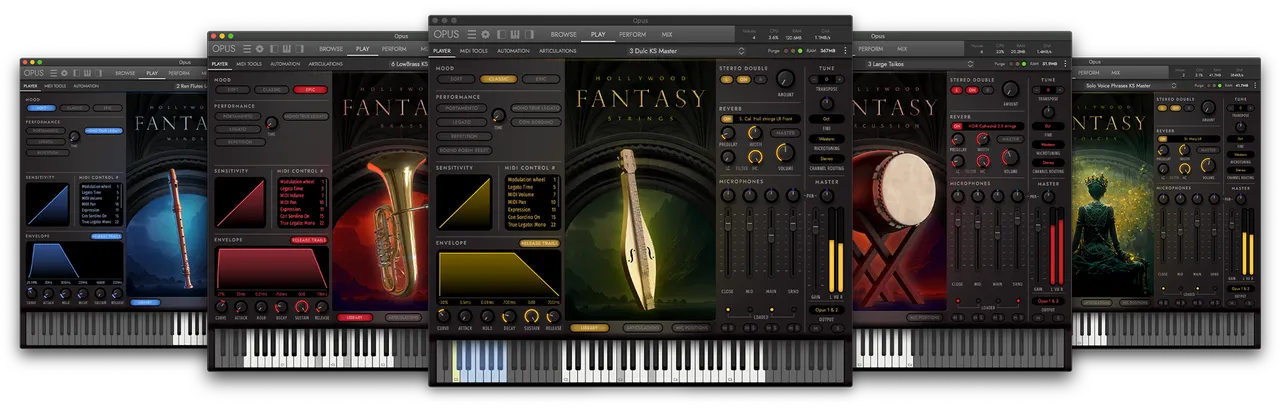1280x420 pixels.
Task: Enable Con Sordino in the Strings window
Action: [x=536, y=122]
